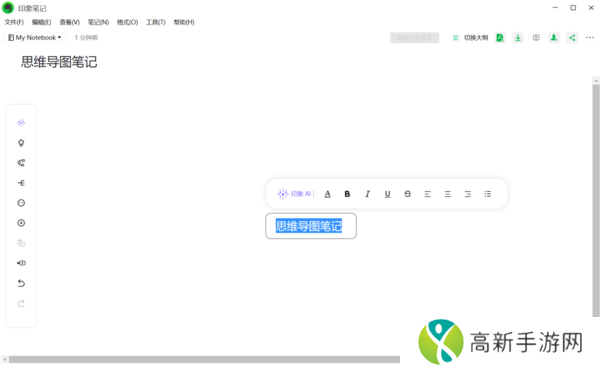Open the 笔记(N) menu
600x367 pixels.
click(x=98, y=22)
